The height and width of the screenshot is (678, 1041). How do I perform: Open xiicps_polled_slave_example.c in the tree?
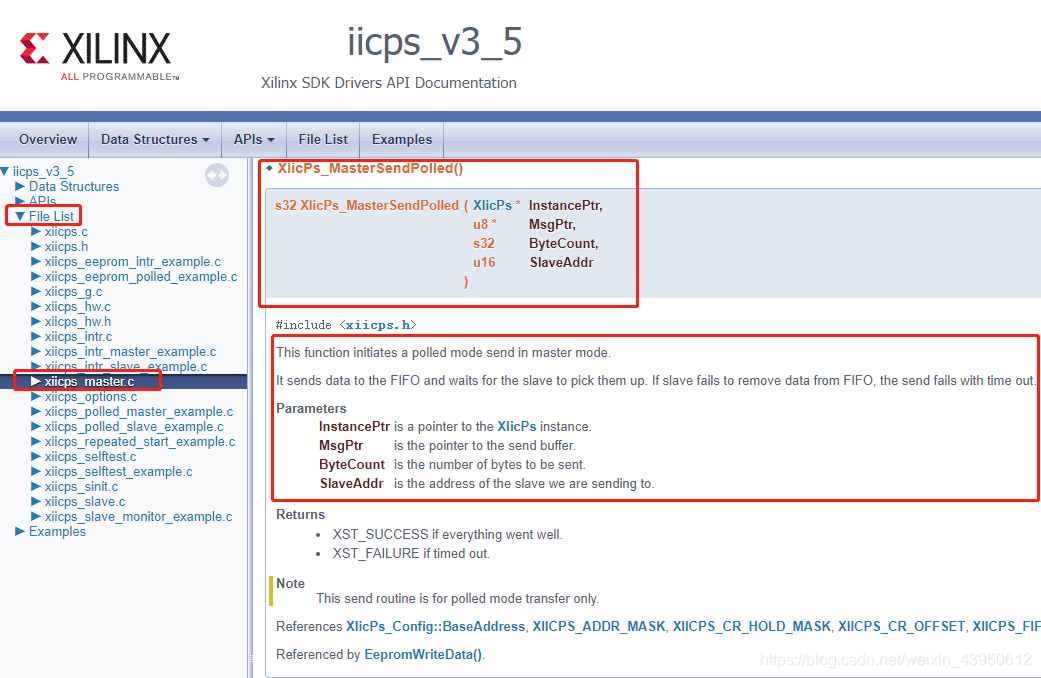click(x=133, y=426)
